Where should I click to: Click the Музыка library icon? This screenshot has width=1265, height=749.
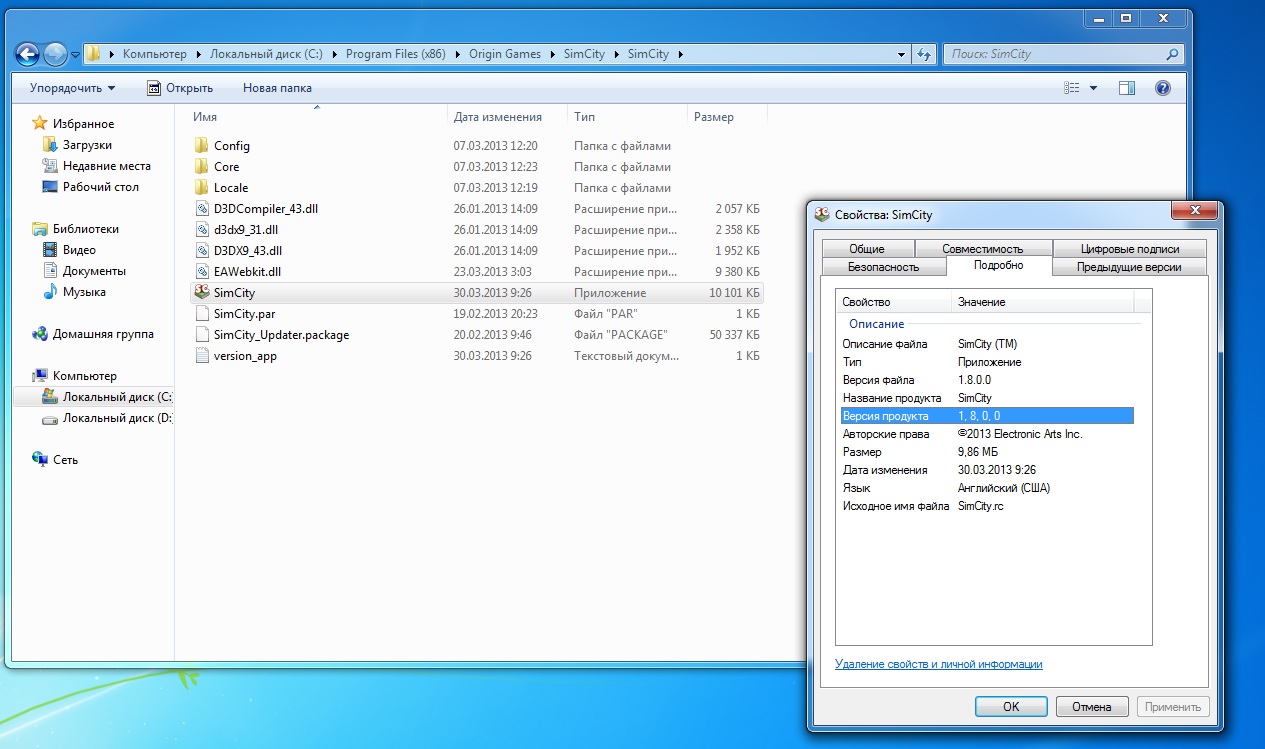pyautogui.click(x=50, y=292)
